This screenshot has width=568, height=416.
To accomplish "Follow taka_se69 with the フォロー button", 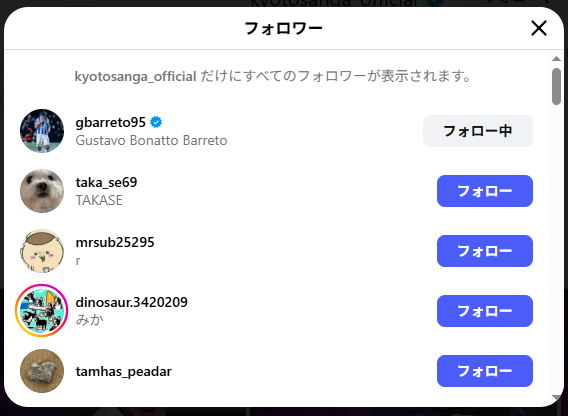I will pyautogui.click(x=485, y=191).
